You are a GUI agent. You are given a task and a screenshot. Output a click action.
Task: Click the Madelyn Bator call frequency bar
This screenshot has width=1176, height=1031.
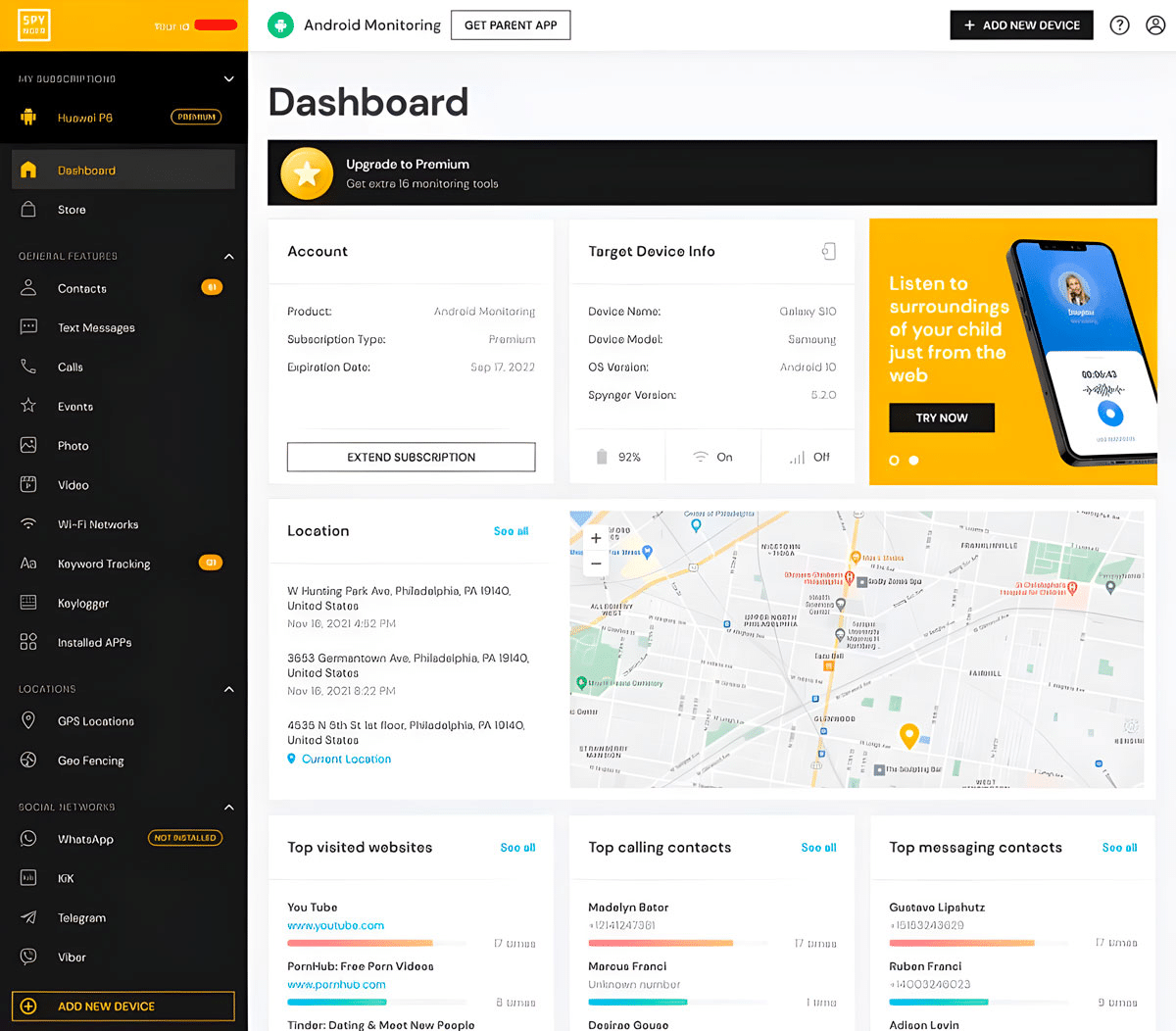pos(676,943)
